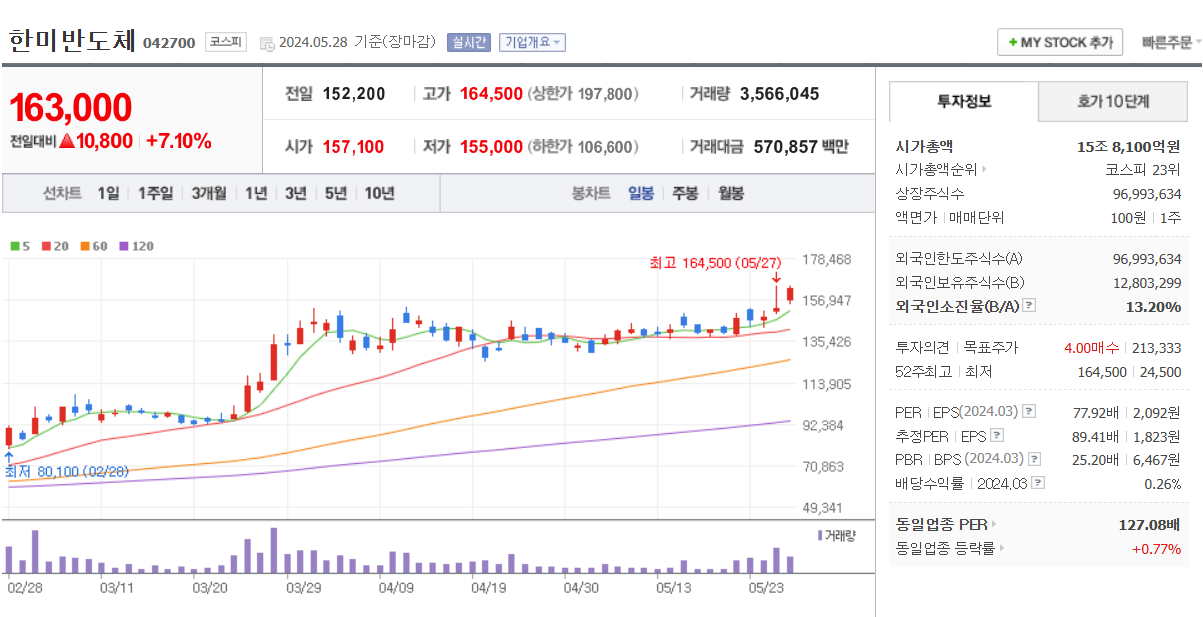Image resolution: width=1203 pixels, height=617 pixels.
Task: Click the help icon next to 외국인소진율(B/A)
Action: [x=1029, y=306]
